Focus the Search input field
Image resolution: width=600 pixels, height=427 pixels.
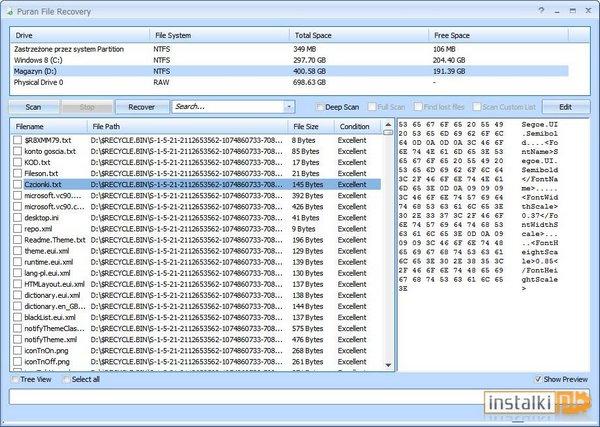tap(228, 107)
